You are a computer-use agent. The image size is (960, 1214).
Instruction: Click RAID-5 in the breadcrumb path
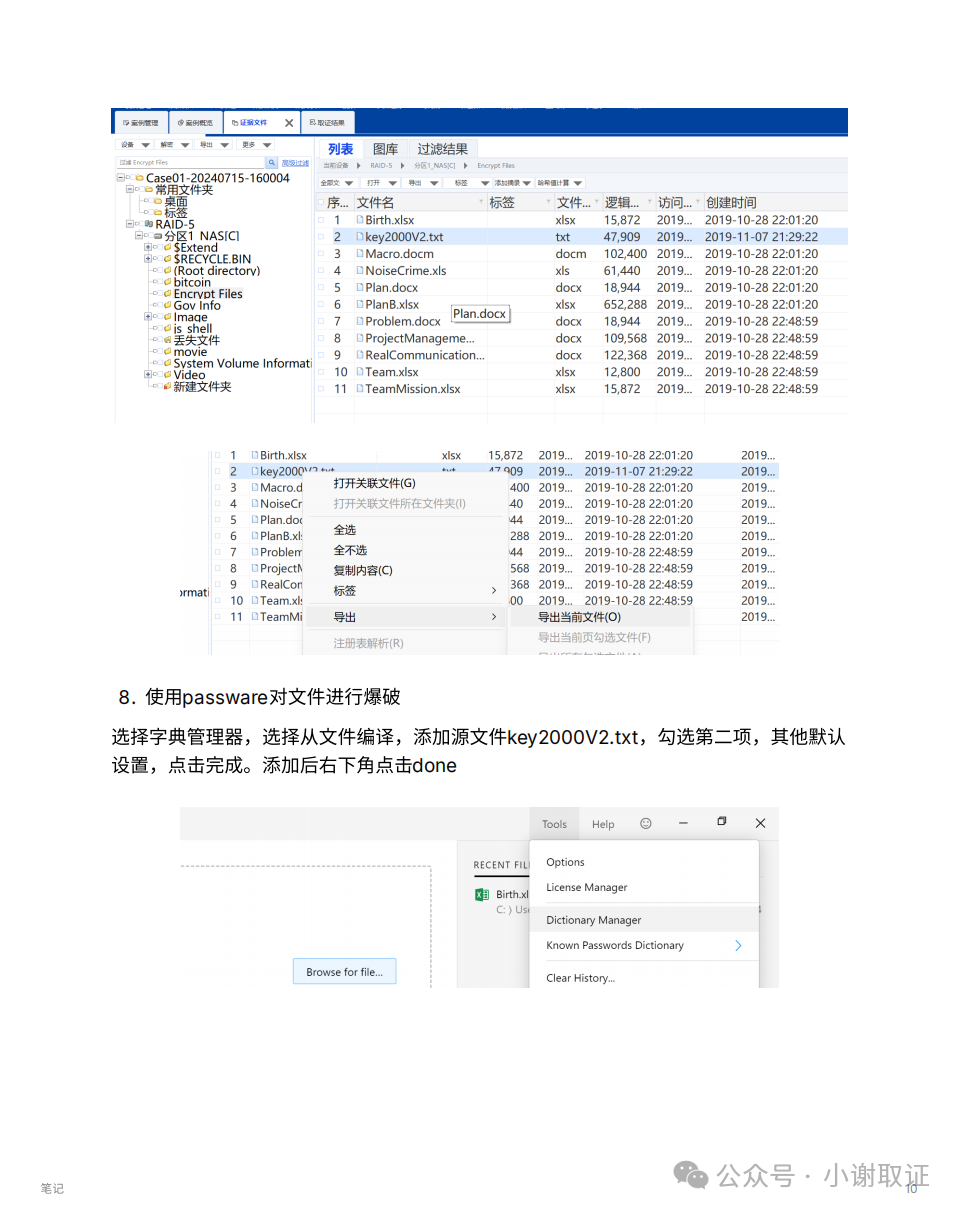coord(381,165)
